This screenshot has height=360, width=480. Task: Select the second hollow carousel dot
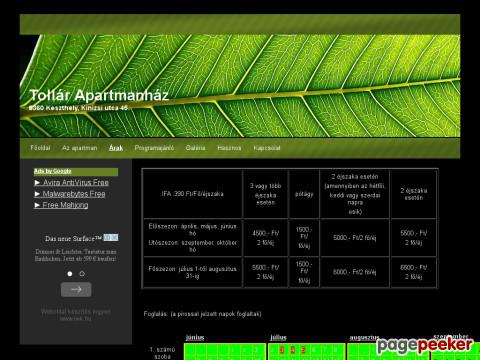[x=82, y=274]
